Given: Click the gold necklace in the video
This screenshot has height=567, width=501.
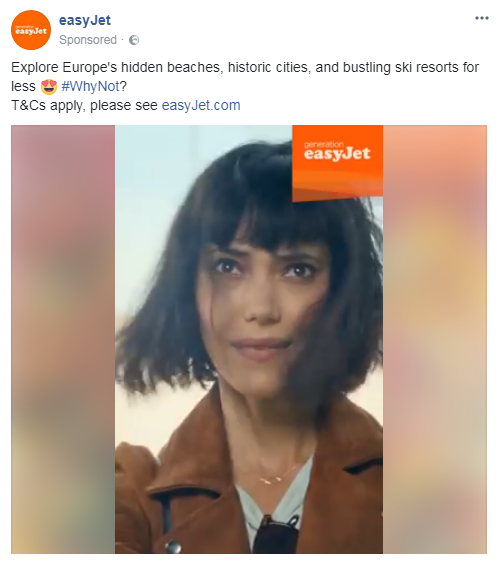Looking at the screenshot, I should click(x=277, y=475).
